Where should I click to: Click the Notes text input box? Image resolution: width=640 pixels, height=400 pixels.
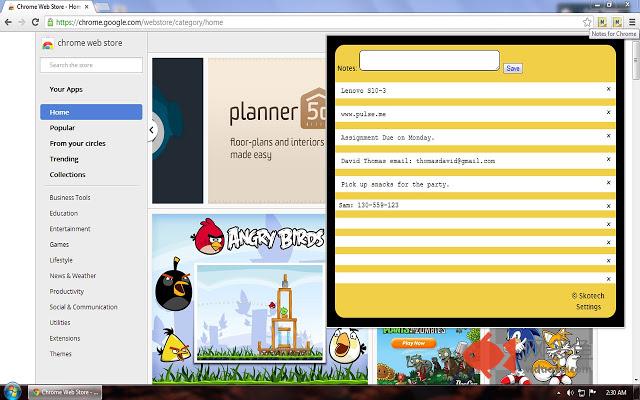(429, 60)
